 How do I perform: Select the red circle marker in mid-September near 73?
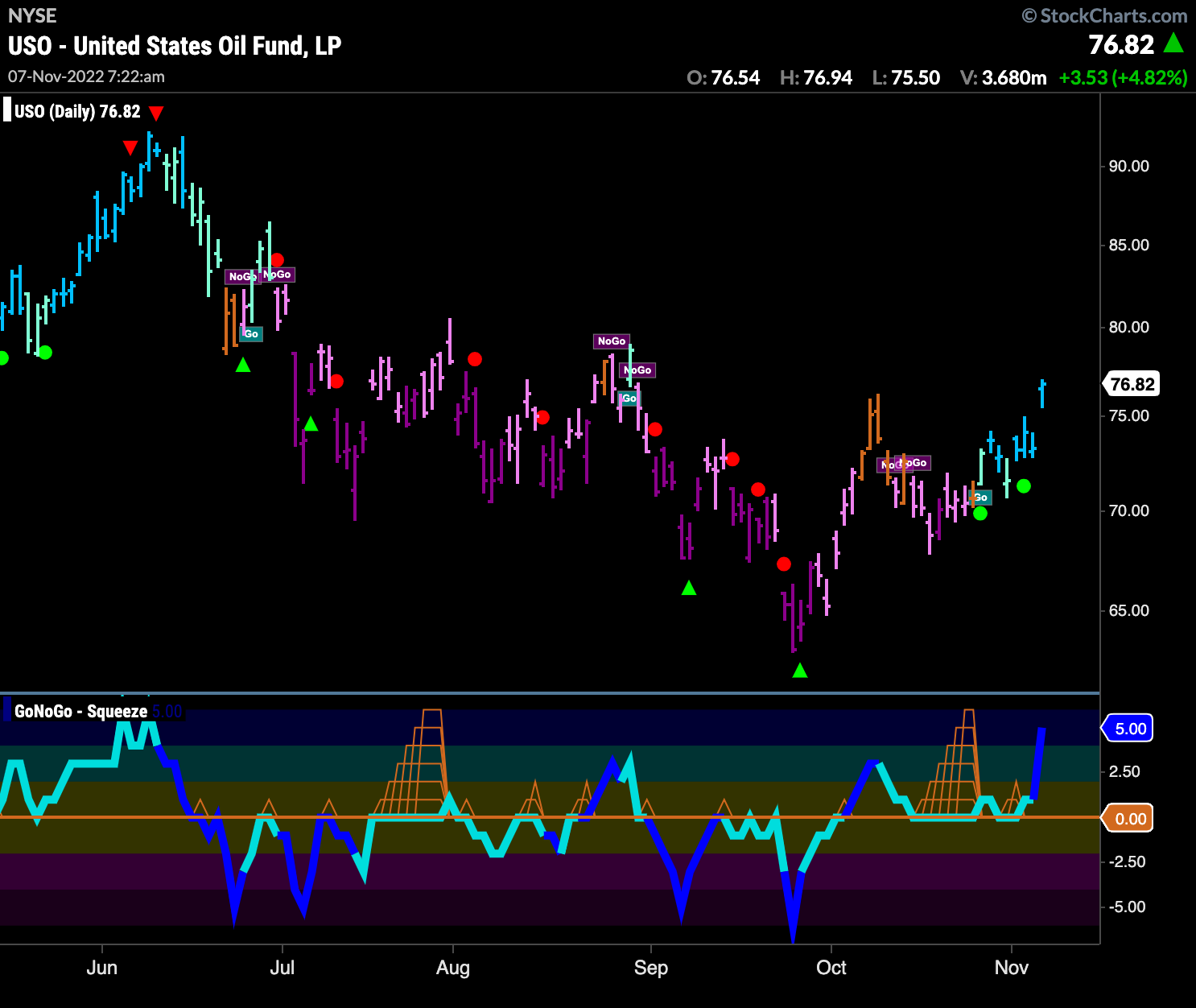[732, 459]
